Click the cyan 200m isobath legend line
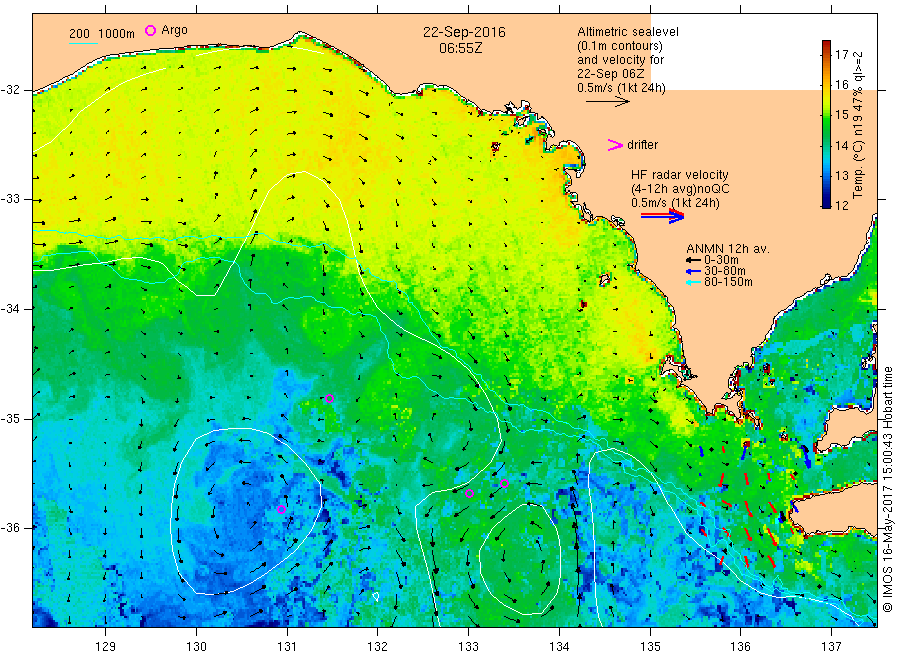The width and height of the screenshot is (900, 660). coord(83,42)
